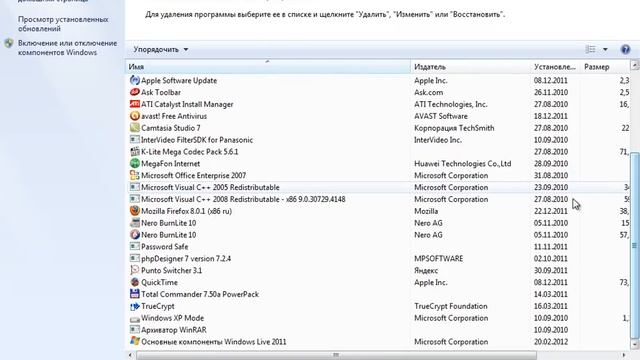The width and height of the screenshot is (640, 360).
Task: Click the AVAST Software publisher cell
Action: [441, 116]
